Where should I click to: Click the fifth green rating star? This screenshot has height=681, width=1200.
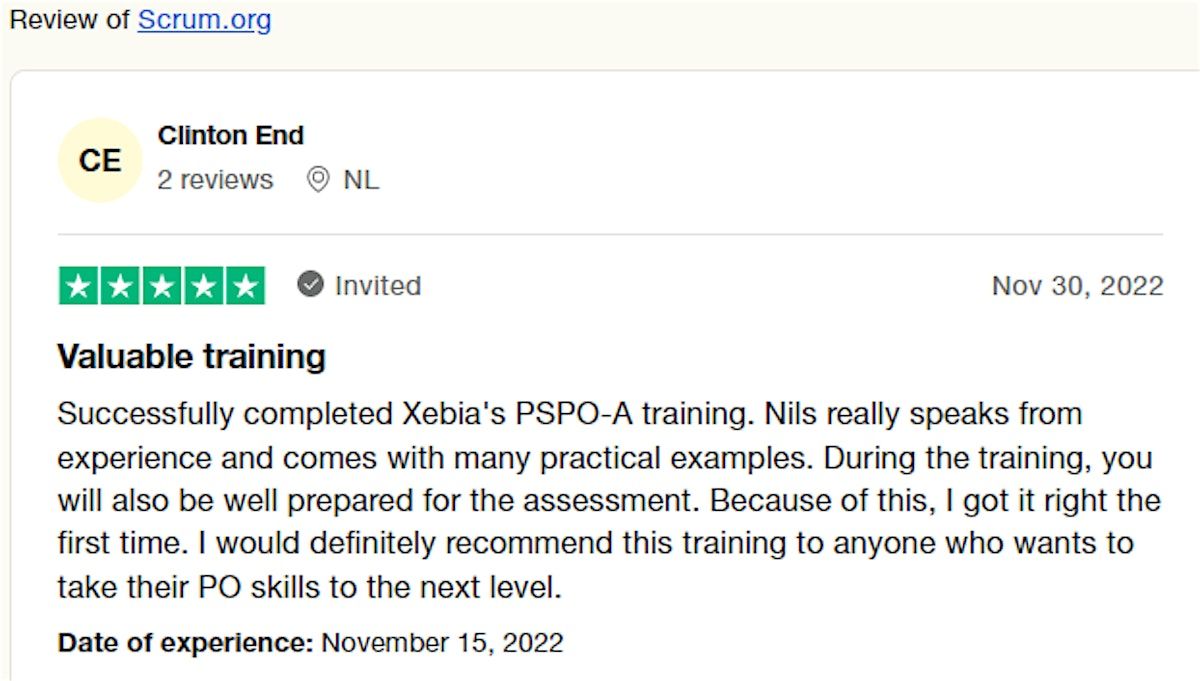(x=245, y=286)
